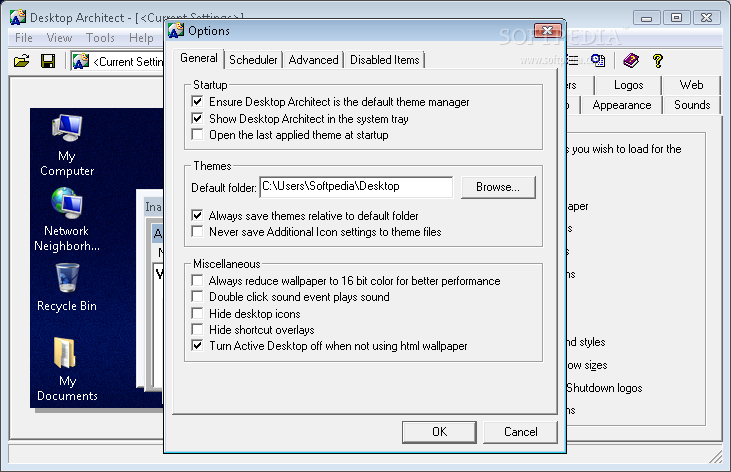Viewport: 731px width, 472px height.
Task: Click the list-view toolbar icon behind the dialog
Action: click(x=573, y=60)
